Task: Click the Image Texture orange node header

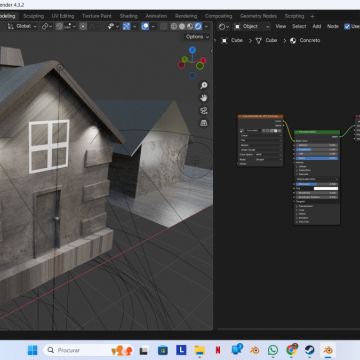Action: click(x=261, y=116)
